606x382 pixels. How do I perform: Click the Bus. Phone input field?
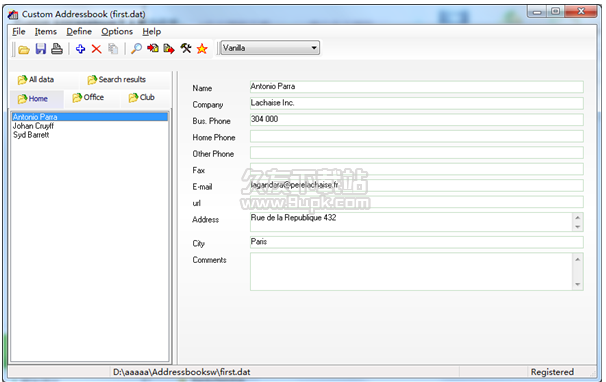point(417,119)
